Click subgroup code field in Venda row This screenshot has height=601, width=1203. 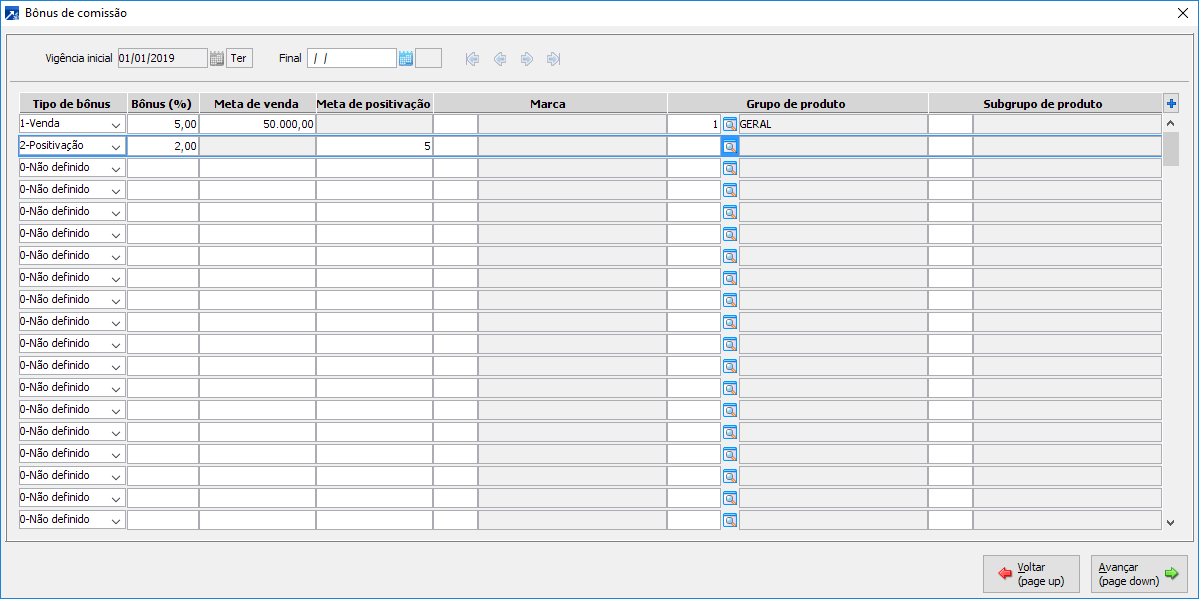click(x=950, y=124)
